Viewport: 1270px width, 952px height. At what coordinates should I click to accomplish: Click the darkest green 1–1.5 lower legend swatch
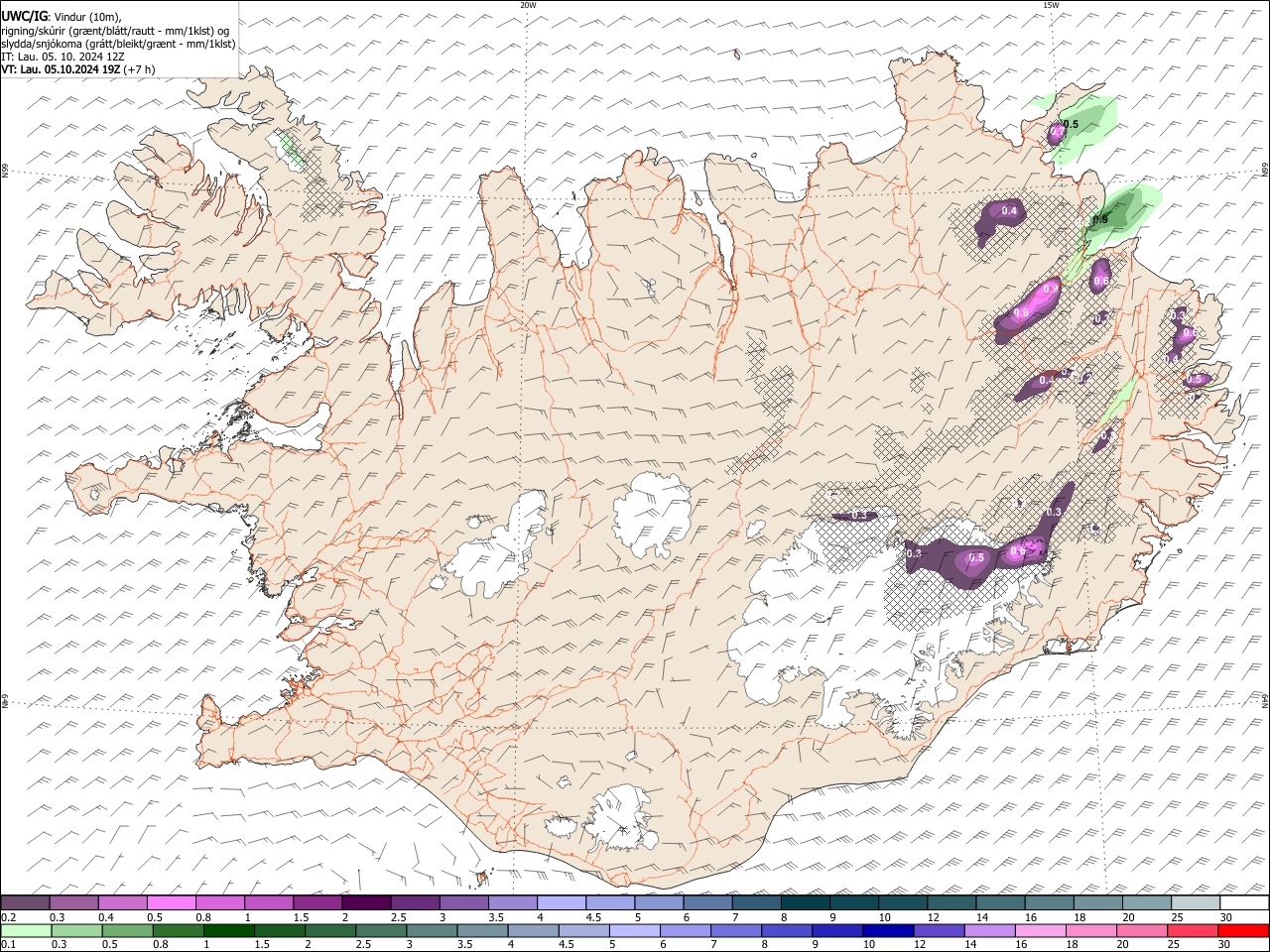tap(229, 931)
